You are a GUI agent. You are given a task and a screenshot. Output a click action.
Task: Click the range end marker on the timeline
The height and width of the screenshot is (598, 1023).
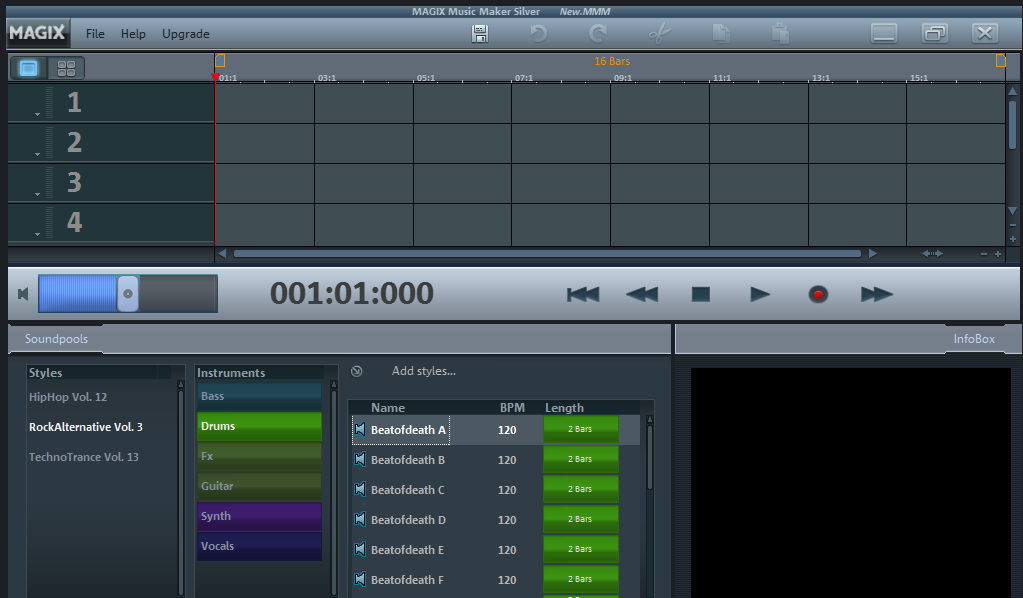pos(1000,61)
